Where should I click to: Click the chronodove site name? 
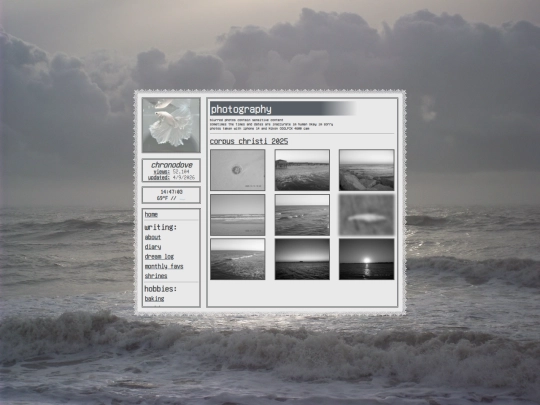click(172, 165)
